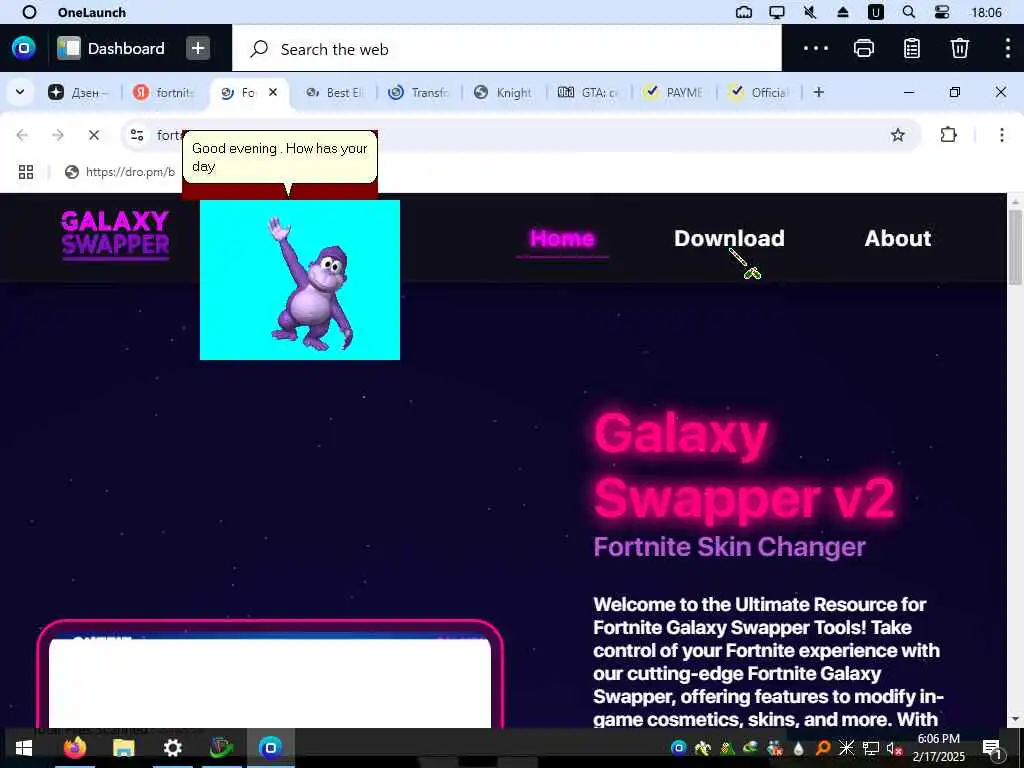Open the Download nav link

click(729, 238)
